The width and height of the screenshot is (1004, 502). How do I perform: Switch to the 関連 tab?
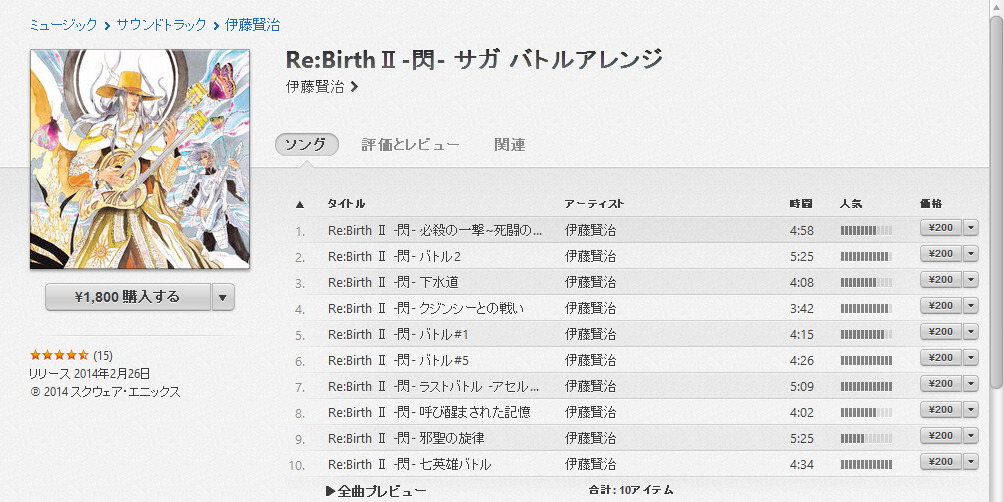tap(509, 145)
